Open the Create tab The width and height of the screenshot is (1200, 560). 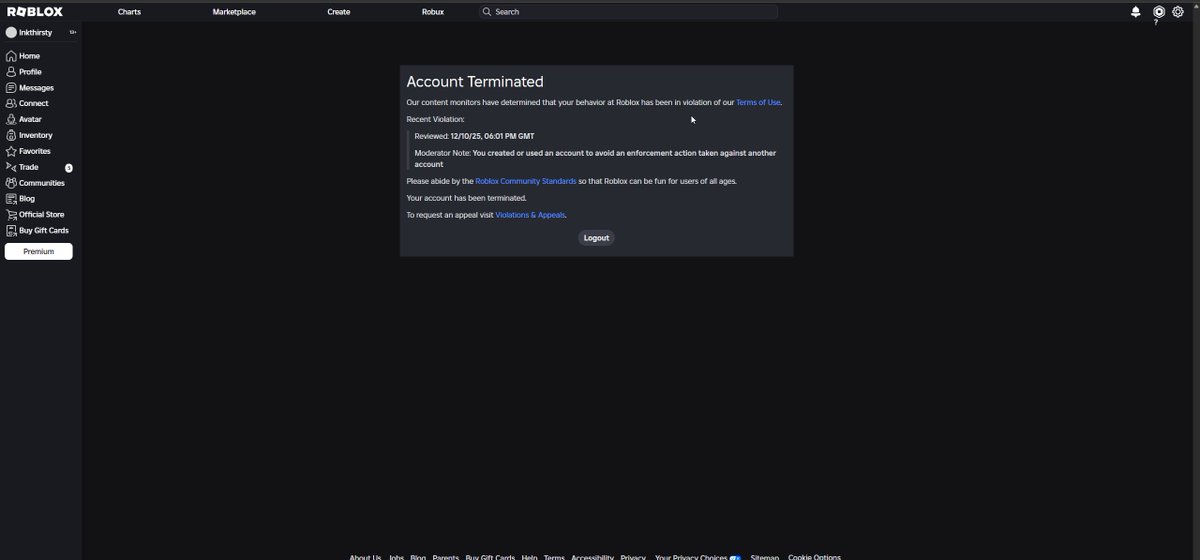pos(339,12)
